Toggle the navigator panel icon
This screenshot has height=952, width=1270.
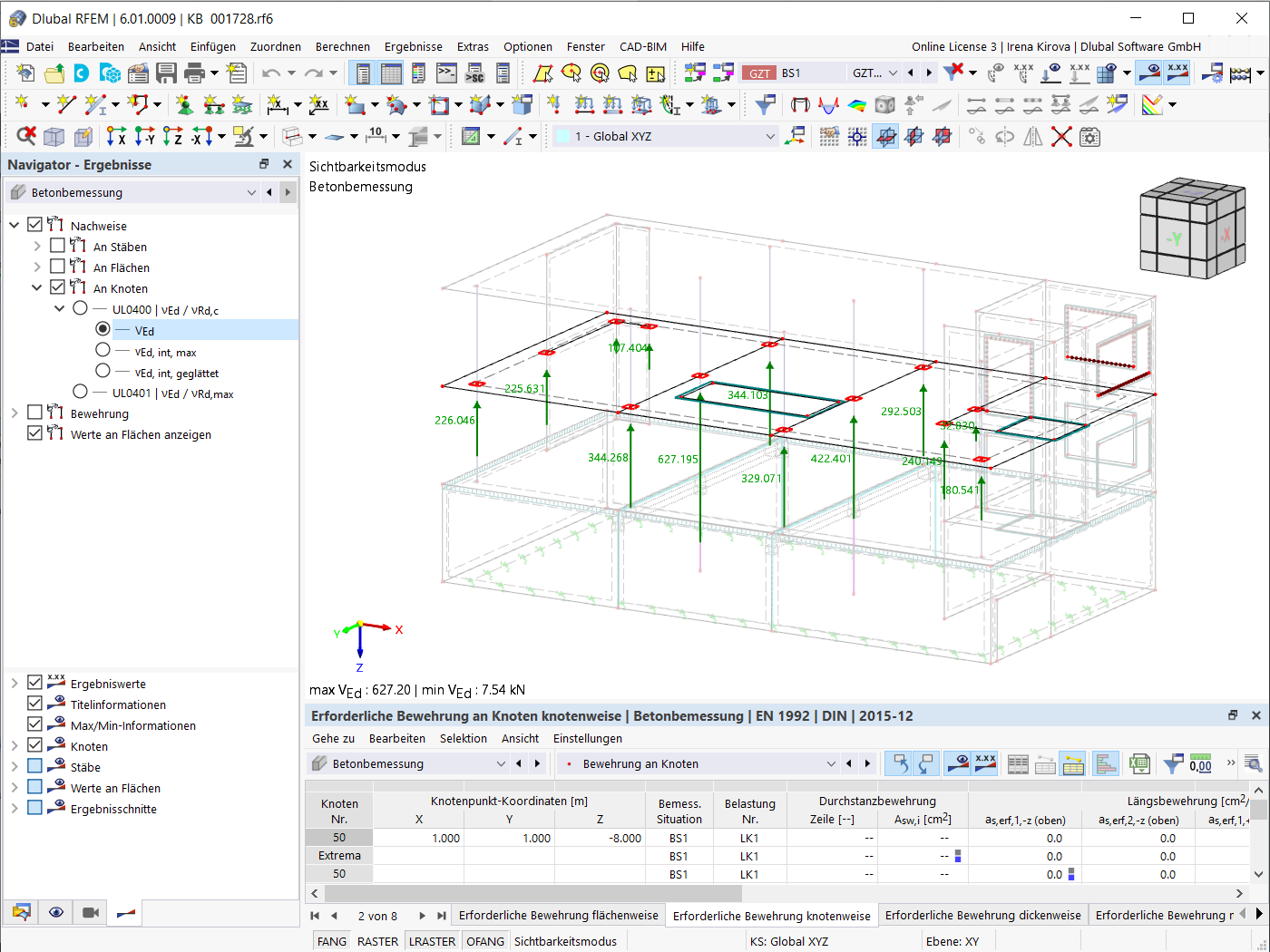363,73
